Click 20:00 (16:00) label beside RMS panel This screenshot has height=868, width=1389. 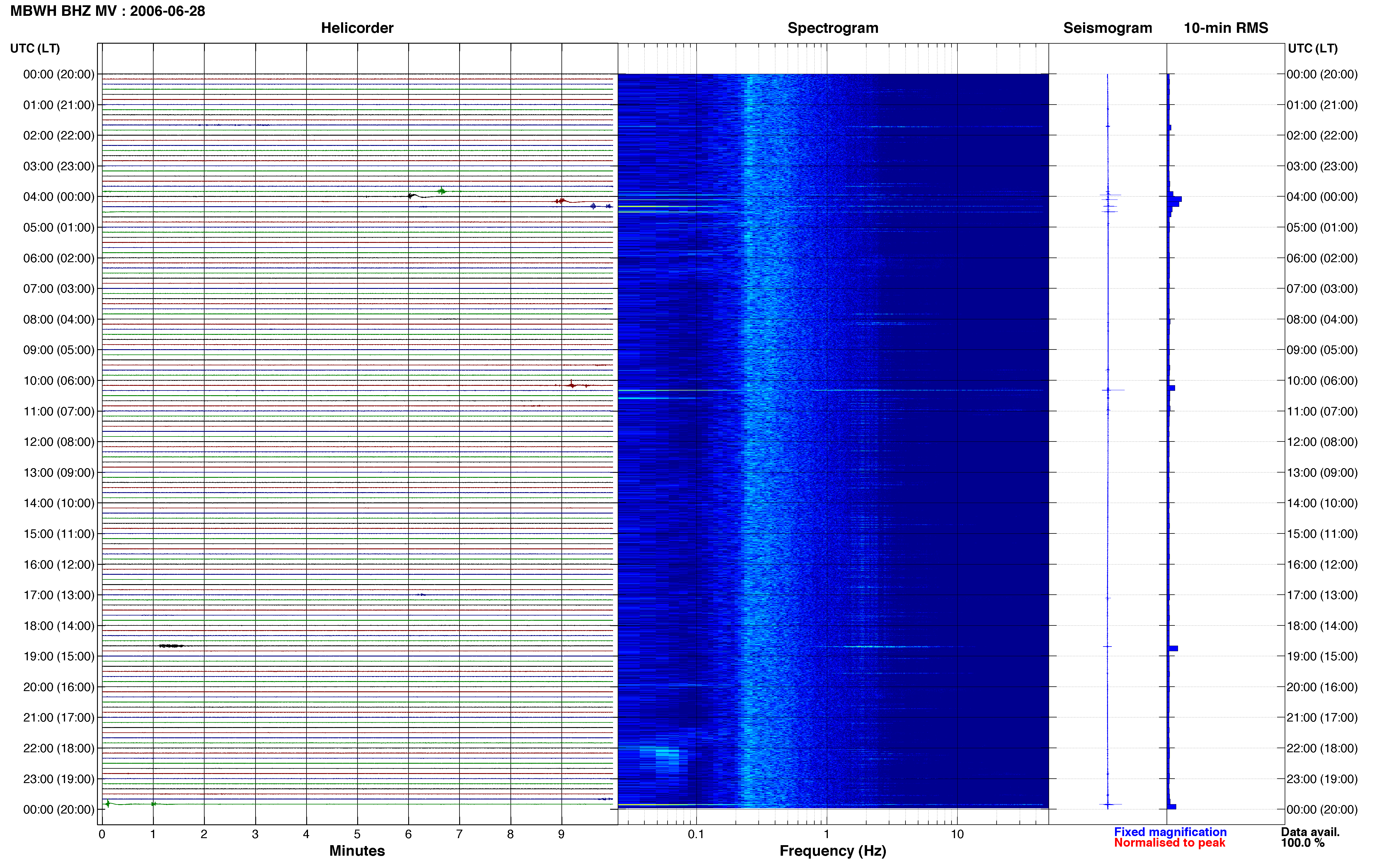1322,687
